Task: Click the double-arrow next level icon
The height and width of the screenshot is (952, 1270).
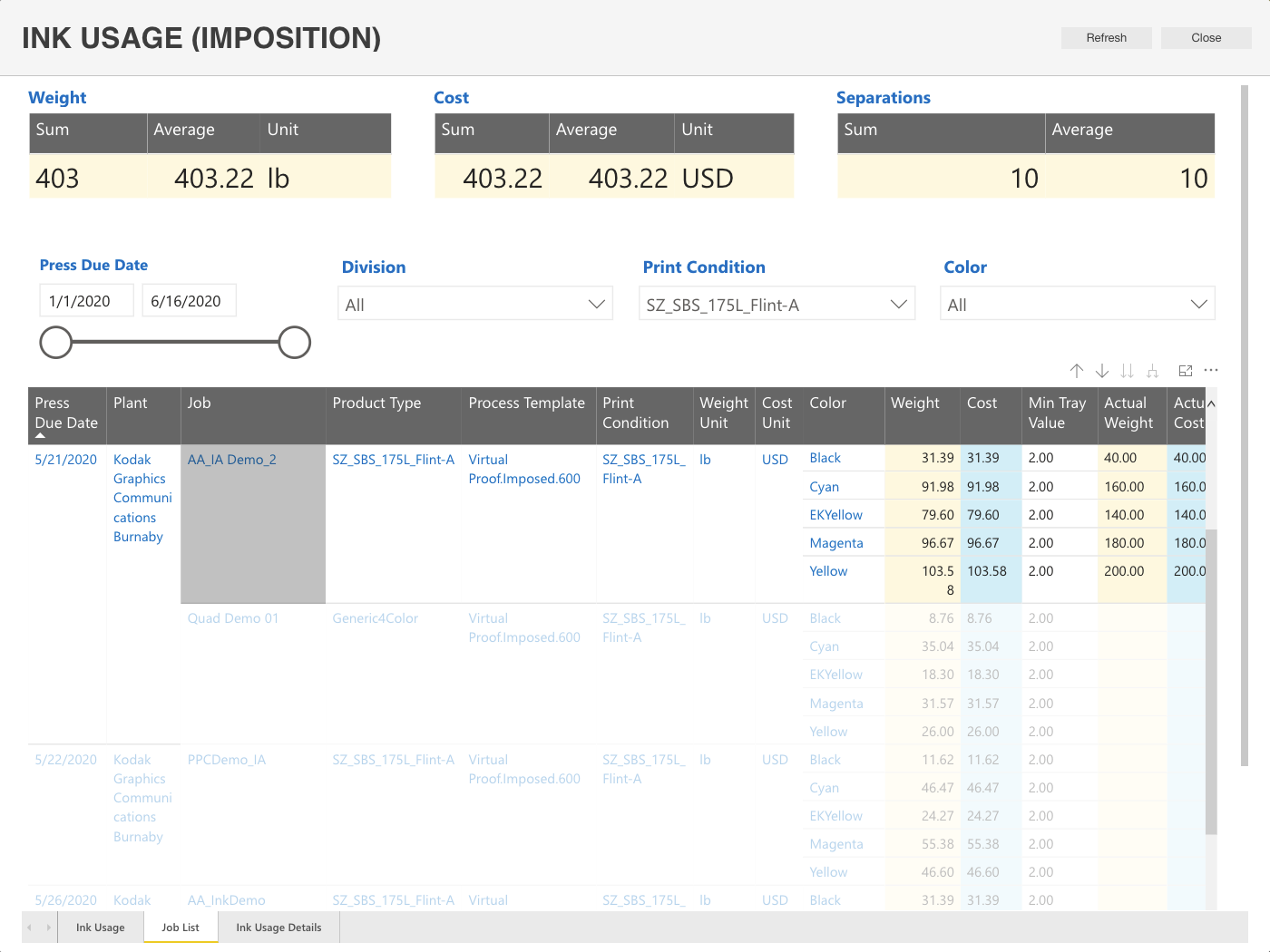Action: pos(1127,371)
